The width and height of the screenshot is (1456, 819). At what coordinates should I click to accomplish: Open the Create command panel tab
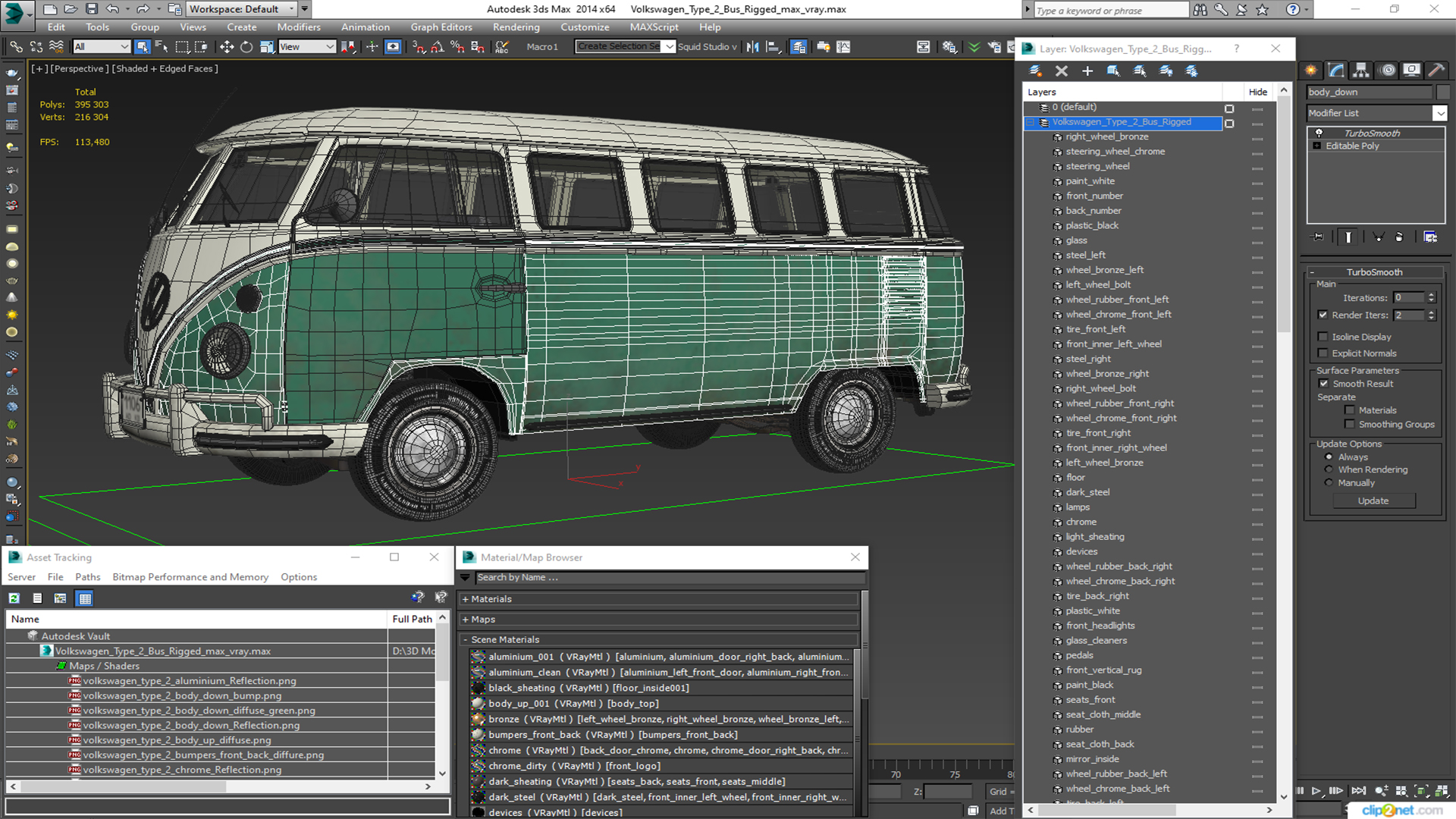(x=1311, y=70)
